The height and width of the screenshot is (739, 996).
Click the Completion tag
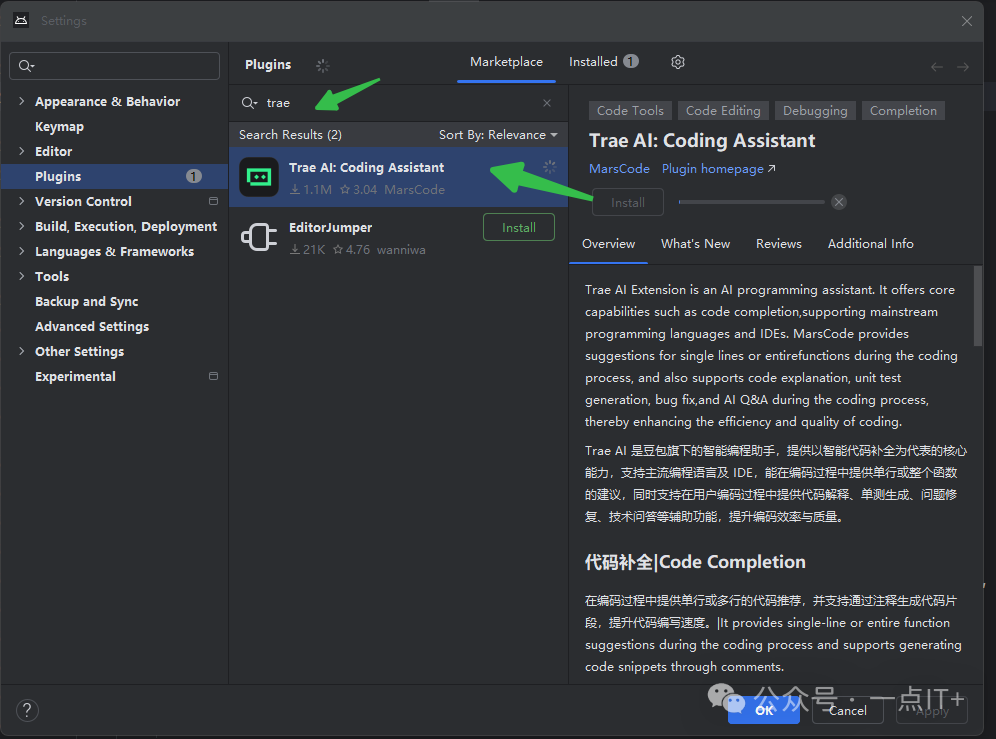tap(903, 111)
